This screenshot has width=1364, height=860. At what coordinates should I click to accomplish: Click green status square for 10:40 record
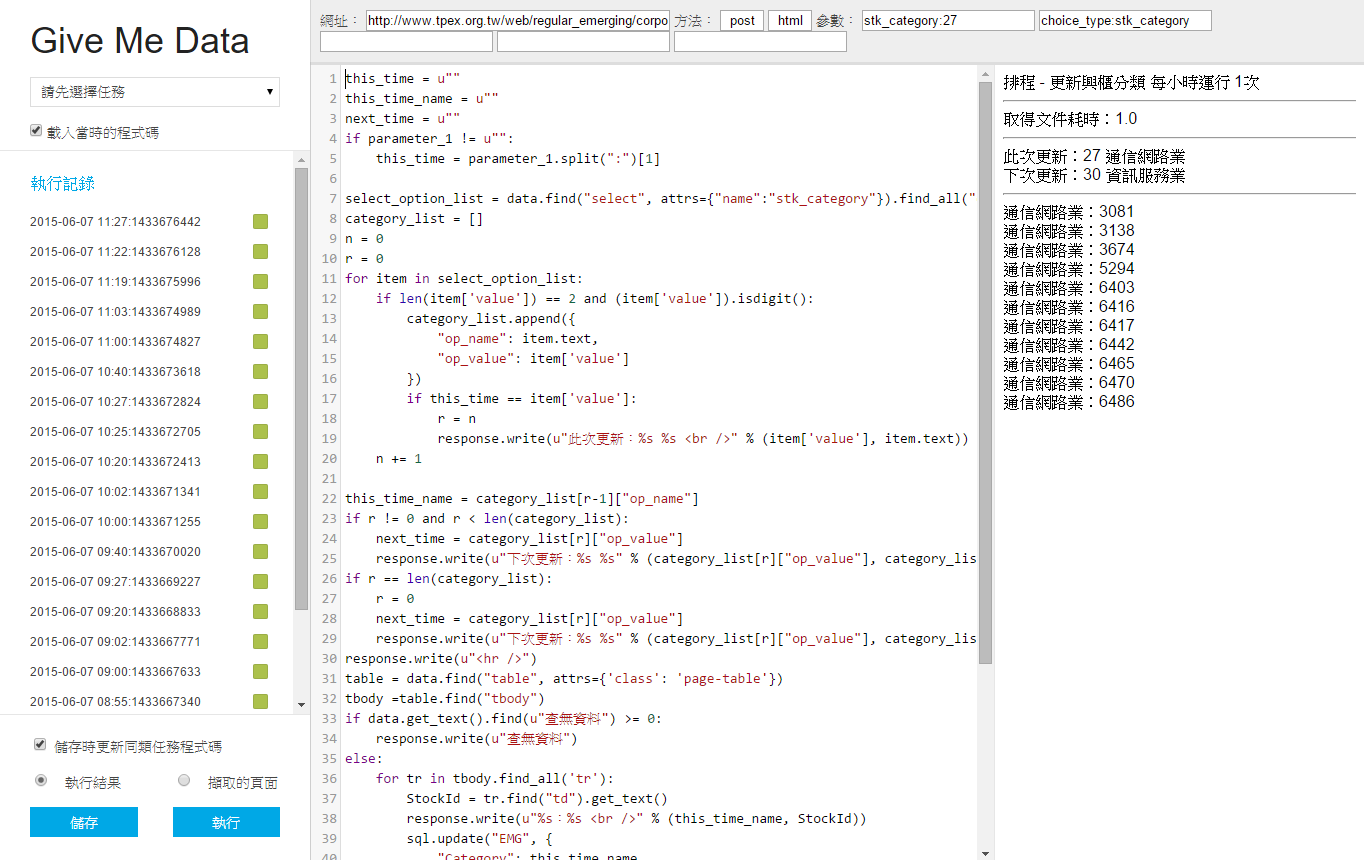260,372
